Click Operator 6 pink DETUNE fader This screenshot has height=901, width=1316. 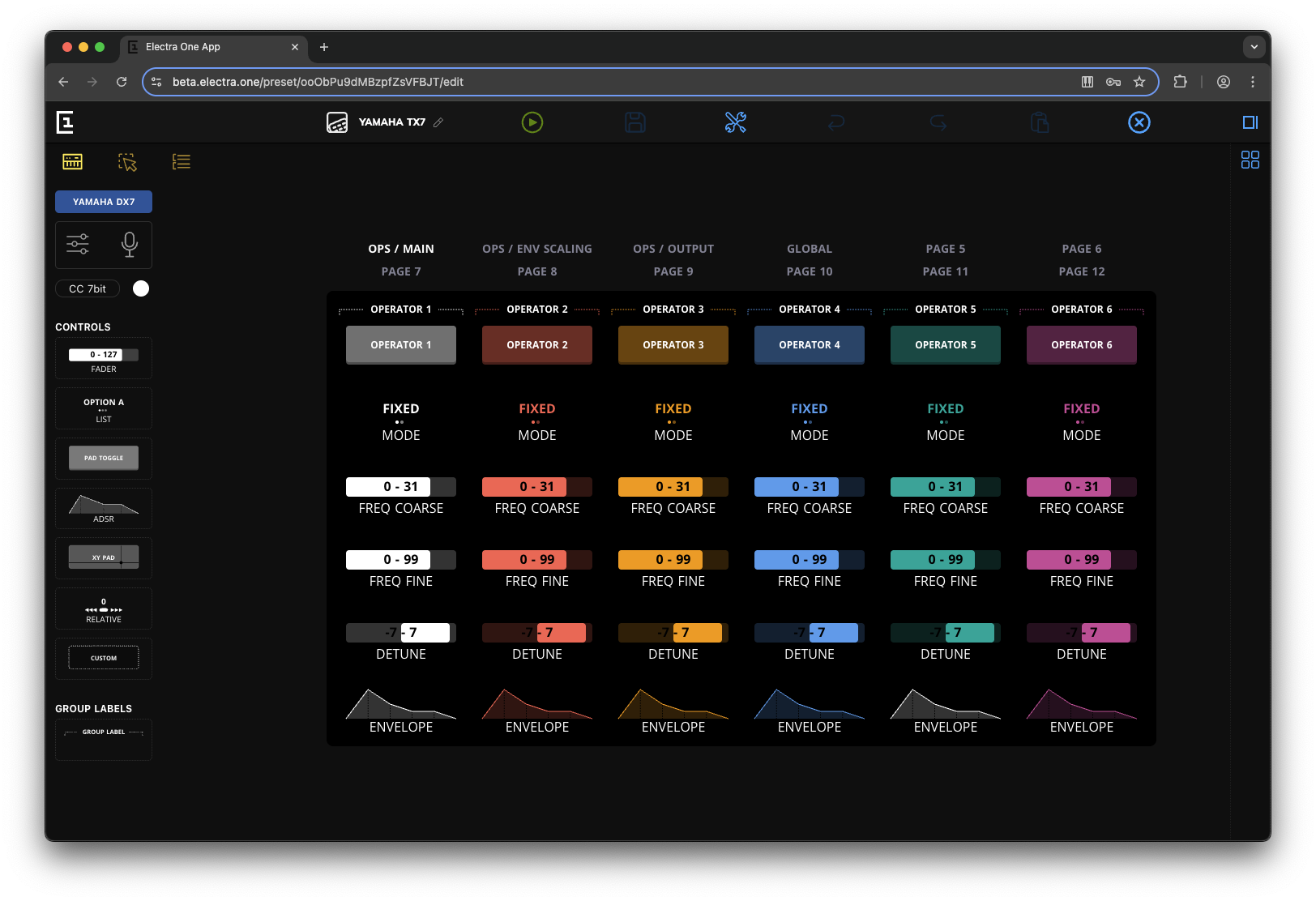(x=1082, y=633)
